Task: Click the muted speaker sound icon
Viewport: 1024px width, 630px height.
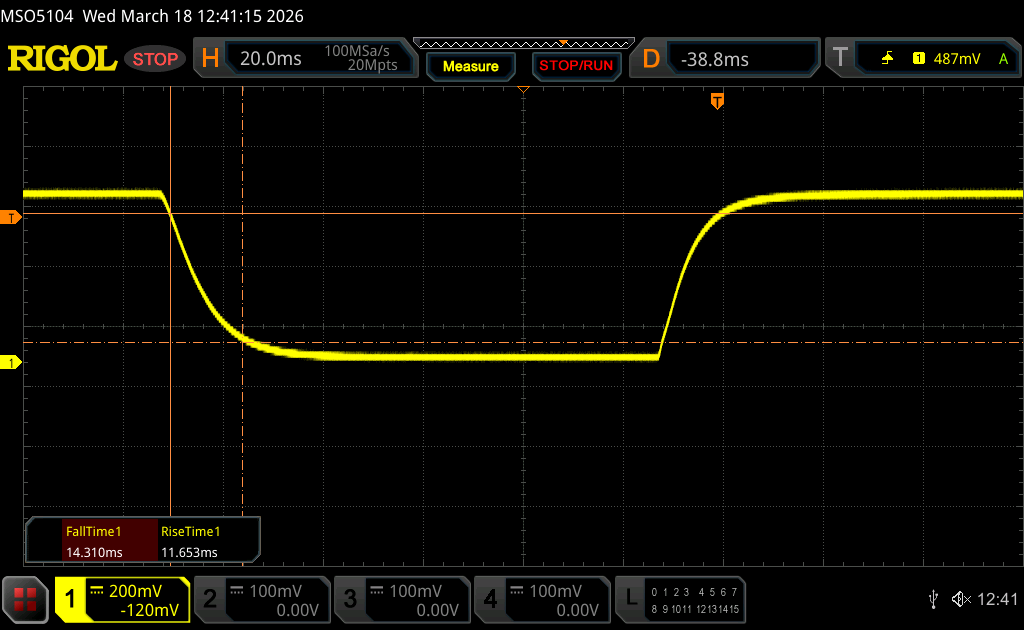Action: [961, 599]
